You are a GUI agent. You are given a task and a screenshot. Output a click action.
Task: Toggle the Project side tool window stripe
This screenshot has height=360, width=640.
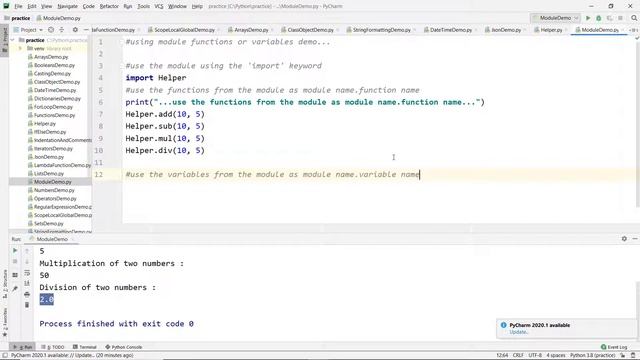4,39
